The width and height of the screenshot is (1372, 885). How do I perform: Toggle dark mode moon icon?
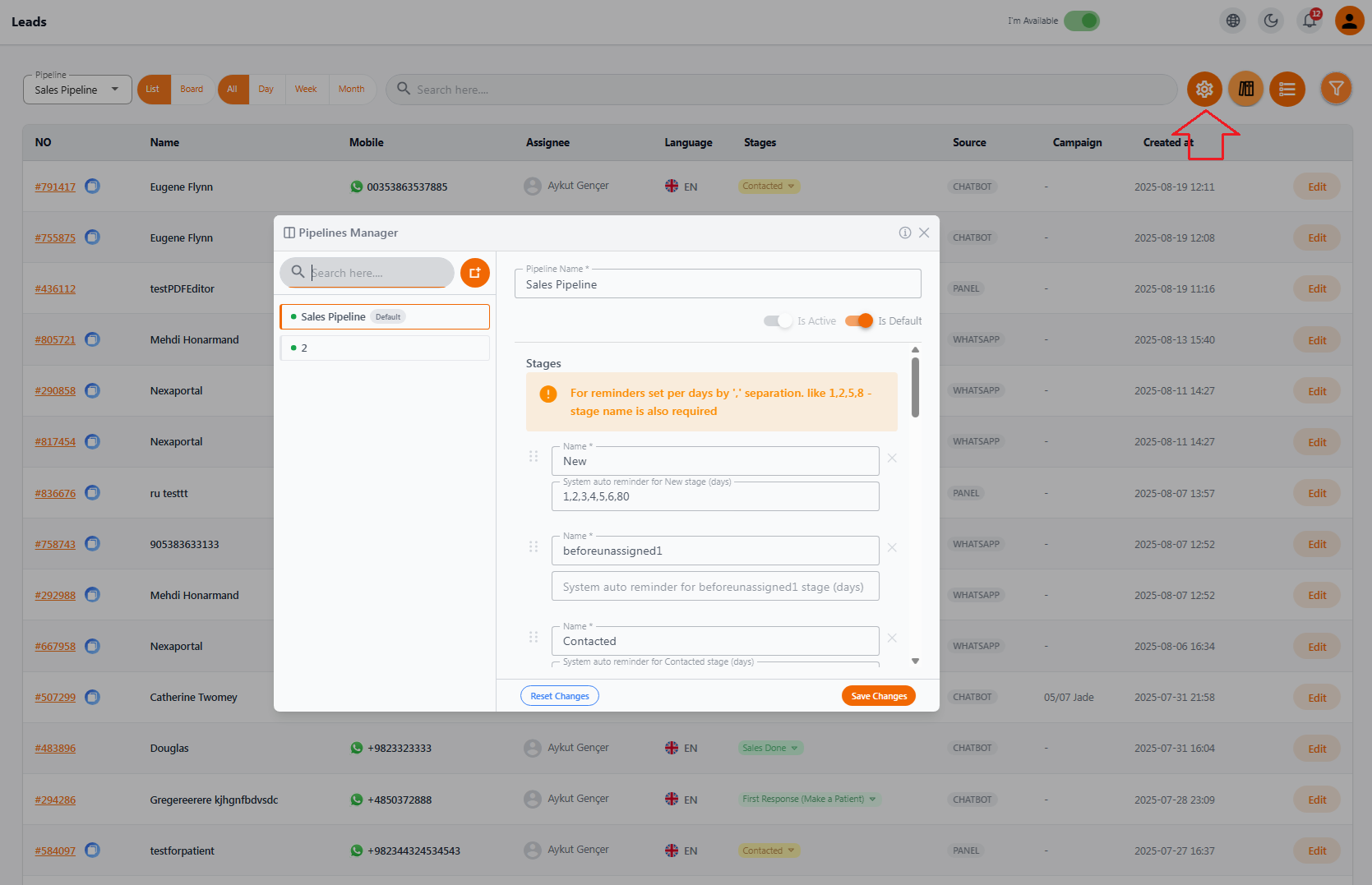click(1272, 21)
